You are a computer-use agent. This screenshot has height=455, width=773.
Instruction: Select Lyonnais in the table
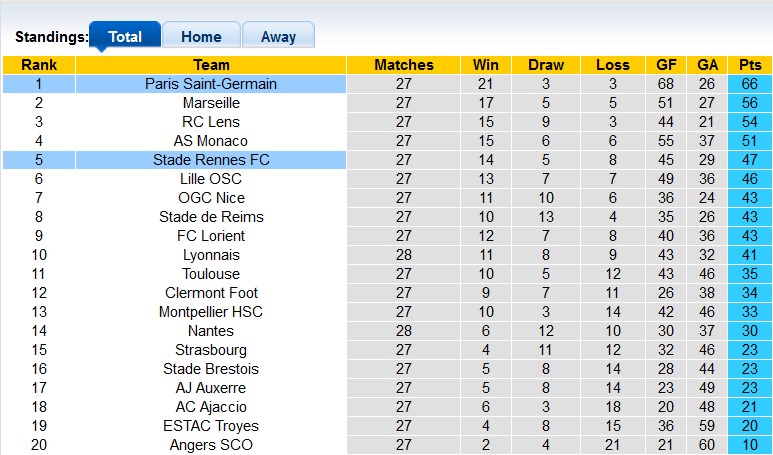[211, 255]
